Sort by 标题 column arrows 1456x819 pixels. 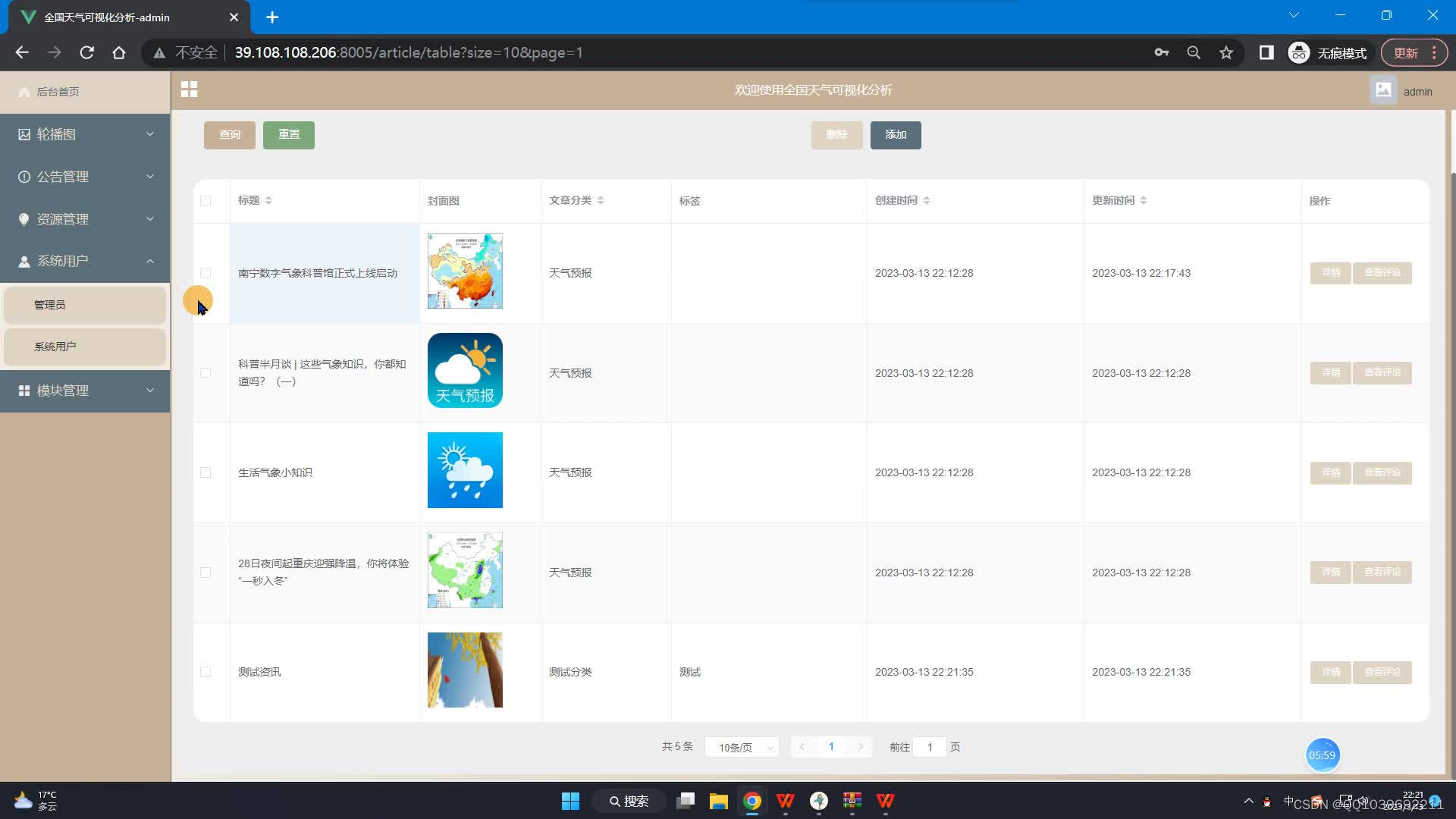tap(268, 201)
